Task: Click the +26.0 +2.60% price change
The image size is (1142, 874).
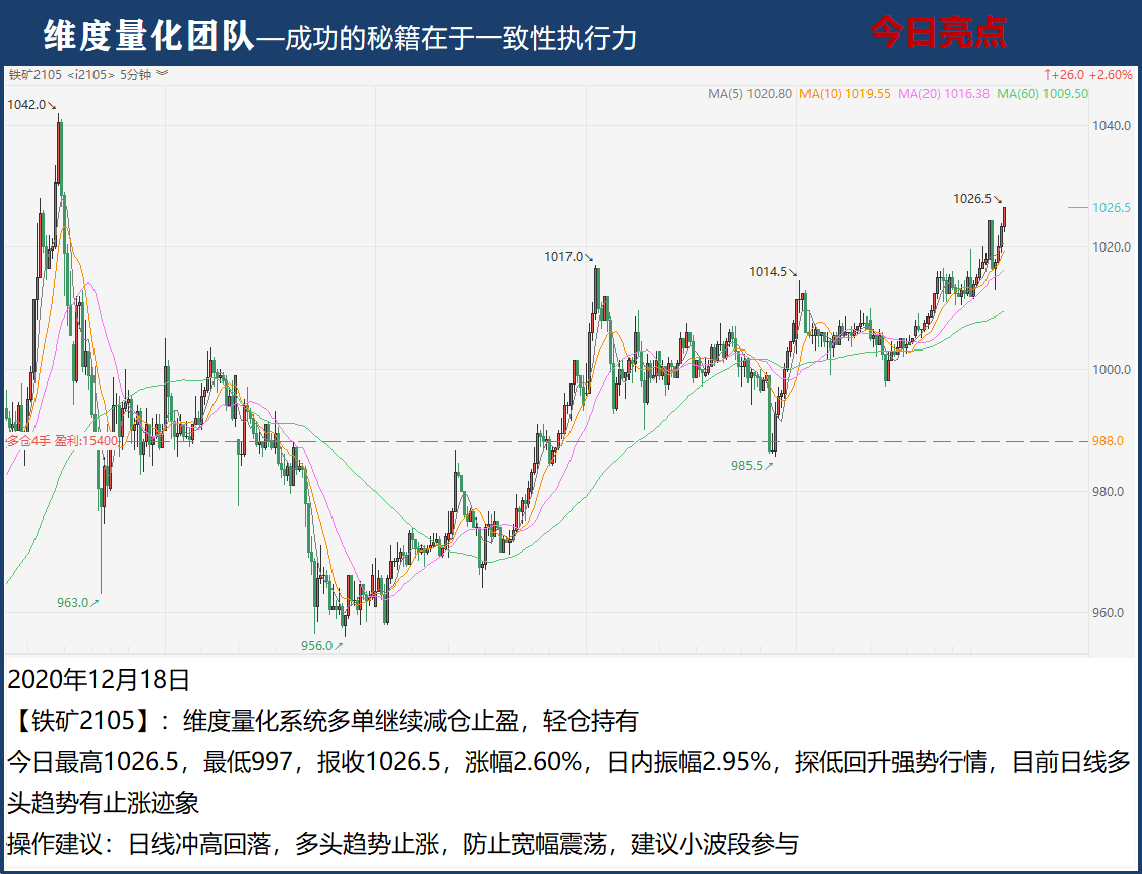Action: 1088,74
